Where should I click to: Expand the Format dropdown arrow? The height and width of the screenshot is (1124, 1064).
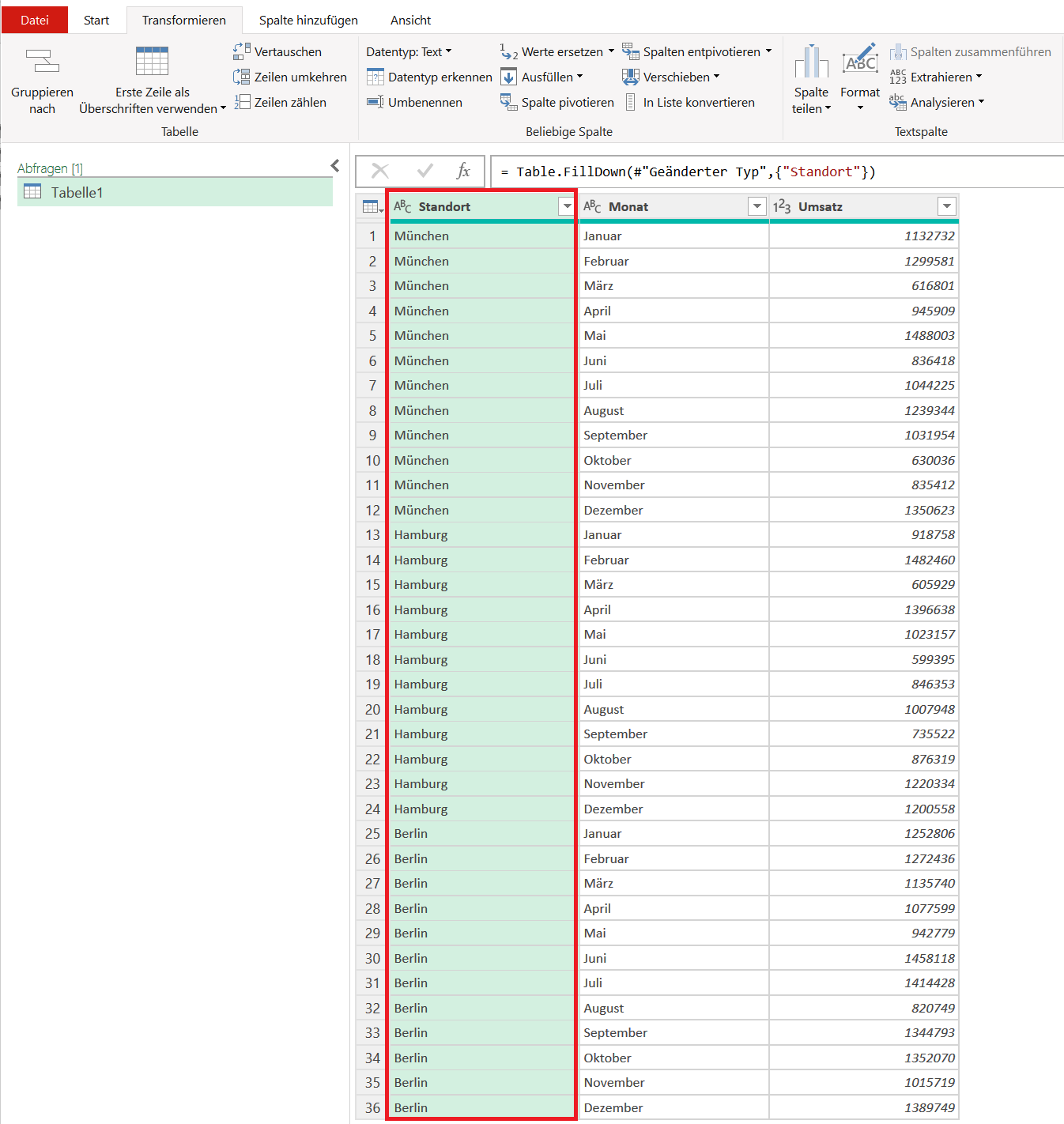(860, 108)
